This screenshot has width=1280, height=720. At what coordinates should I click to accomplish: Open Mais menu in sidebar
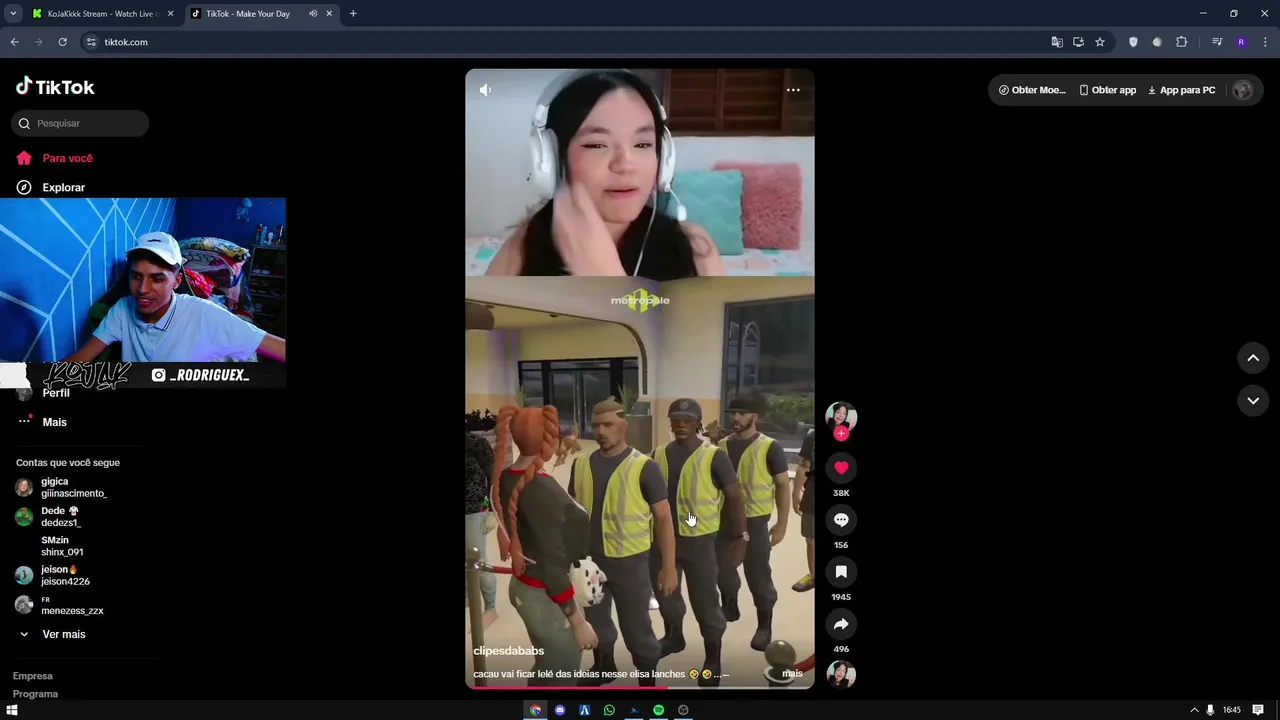click(54, 422)
